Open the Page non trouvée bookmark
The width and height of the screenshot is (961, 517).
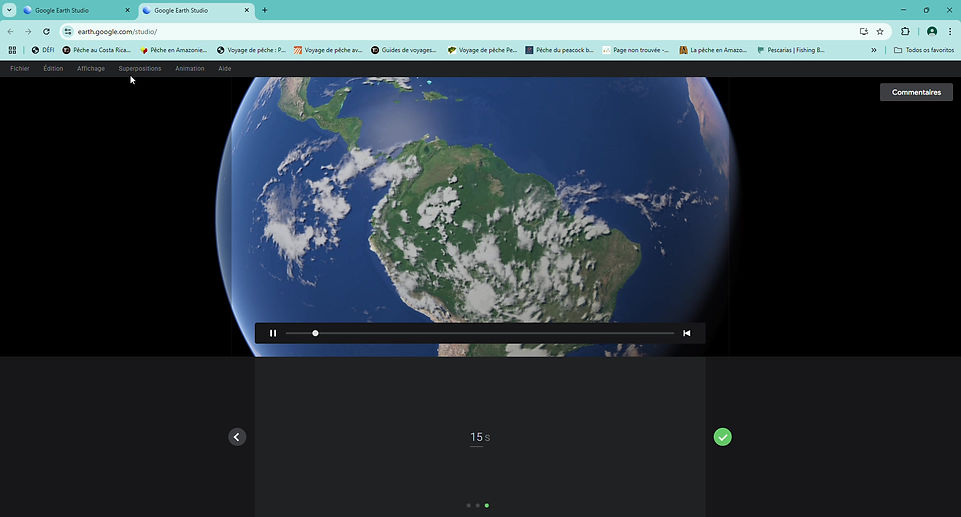pyautogui.click(x=636, y=50)
